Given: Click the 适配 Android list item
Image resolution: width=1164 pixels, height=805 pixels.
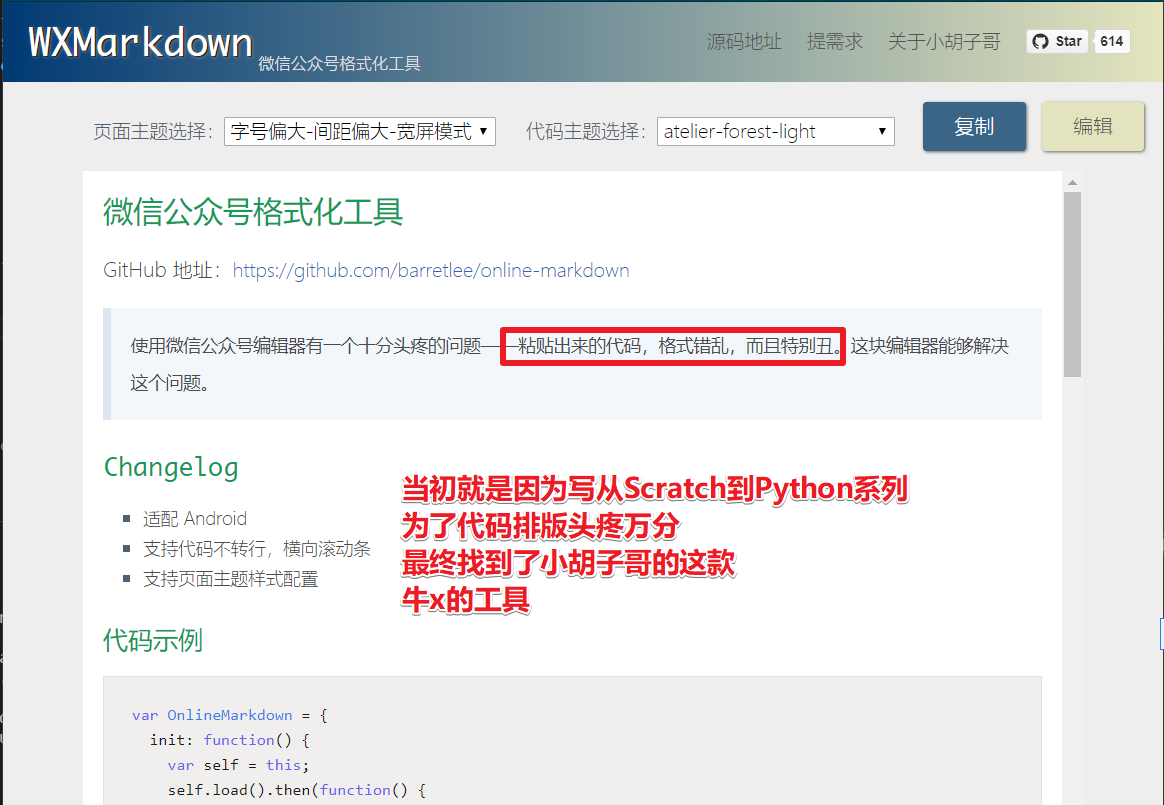Looking at the screenshot, I should [x=194, y=518].
